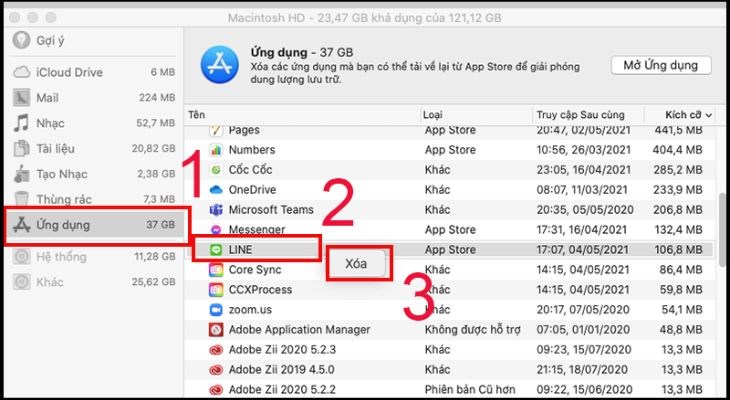
Task: Click the Tài liệu documents icon
Action: click(x=21, y=149)
